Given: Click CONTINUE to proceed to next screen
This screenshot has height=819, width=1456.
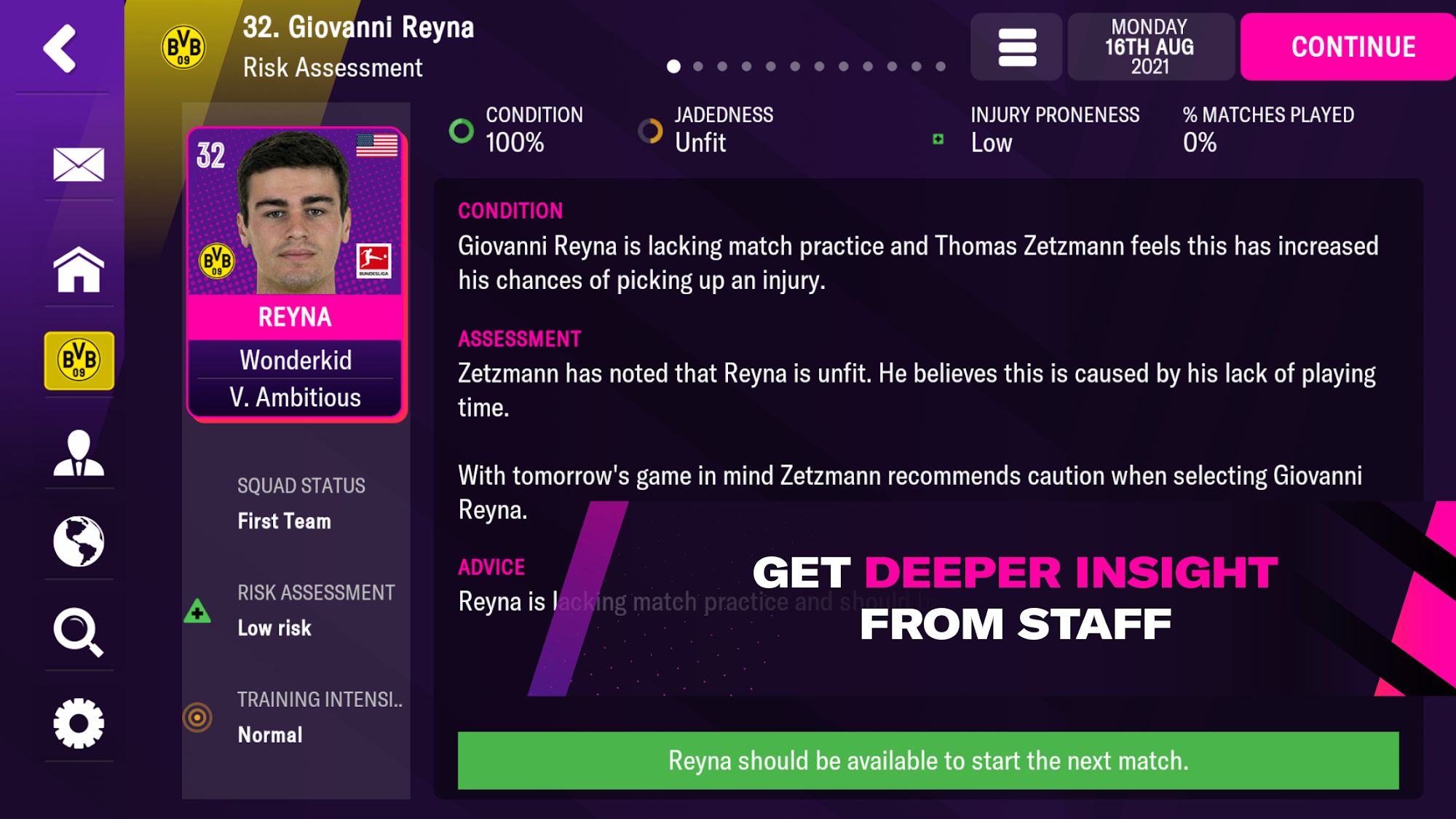Looking at the screenshot, I should coord(1351,46).
